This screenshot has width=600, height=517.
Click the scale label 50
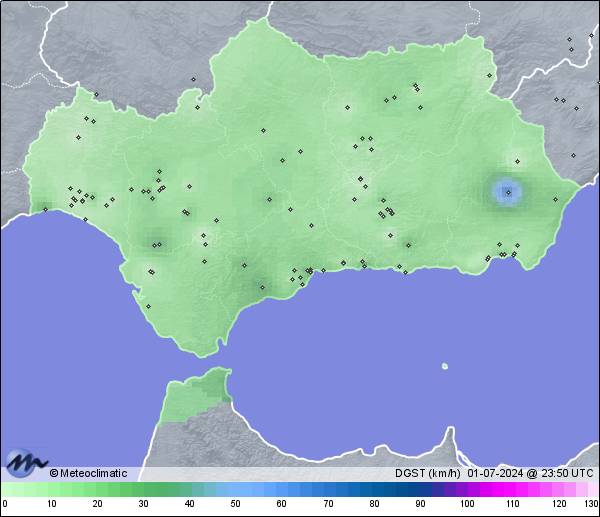[235, 503]
